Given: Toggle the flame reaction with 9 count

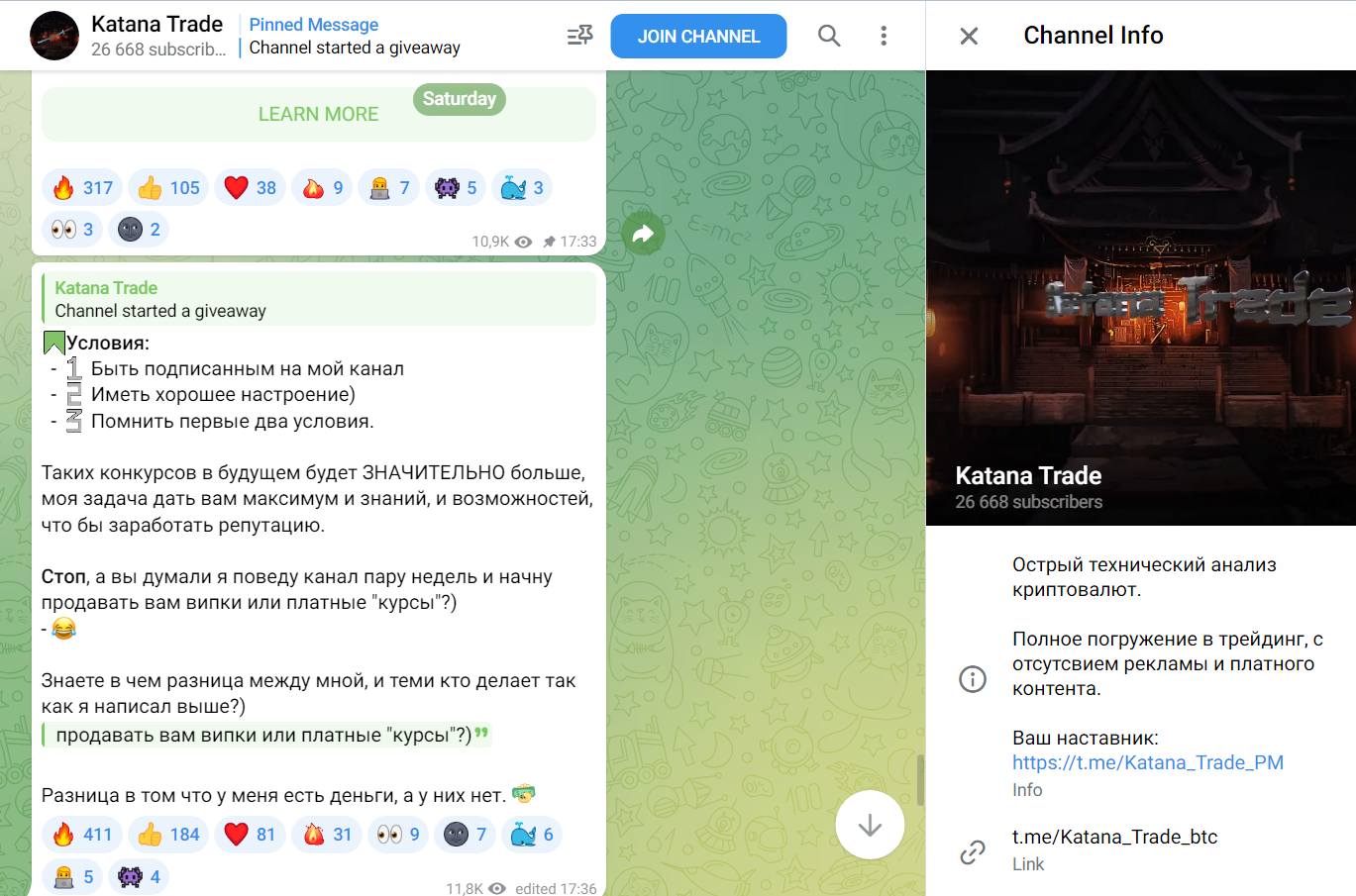Looking at the screenshot, I should [322, 187].
